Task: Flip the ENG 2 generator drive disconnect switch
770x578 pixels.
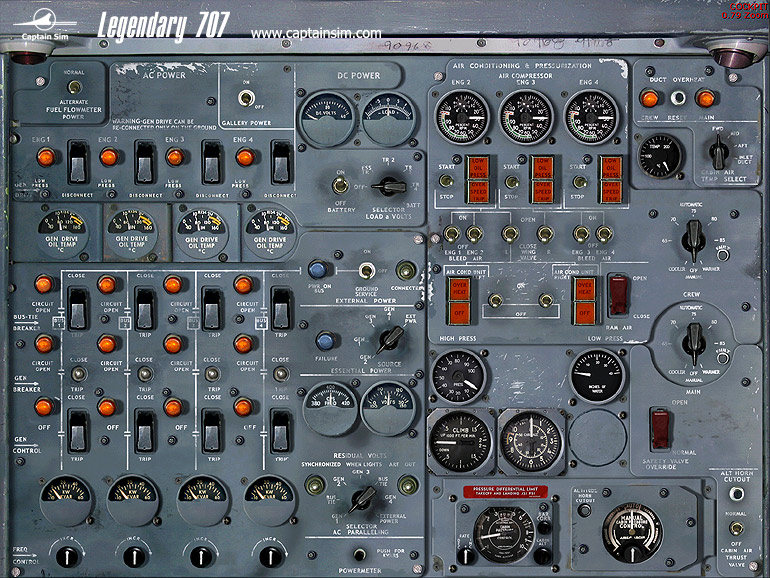Action: [146, 163]
